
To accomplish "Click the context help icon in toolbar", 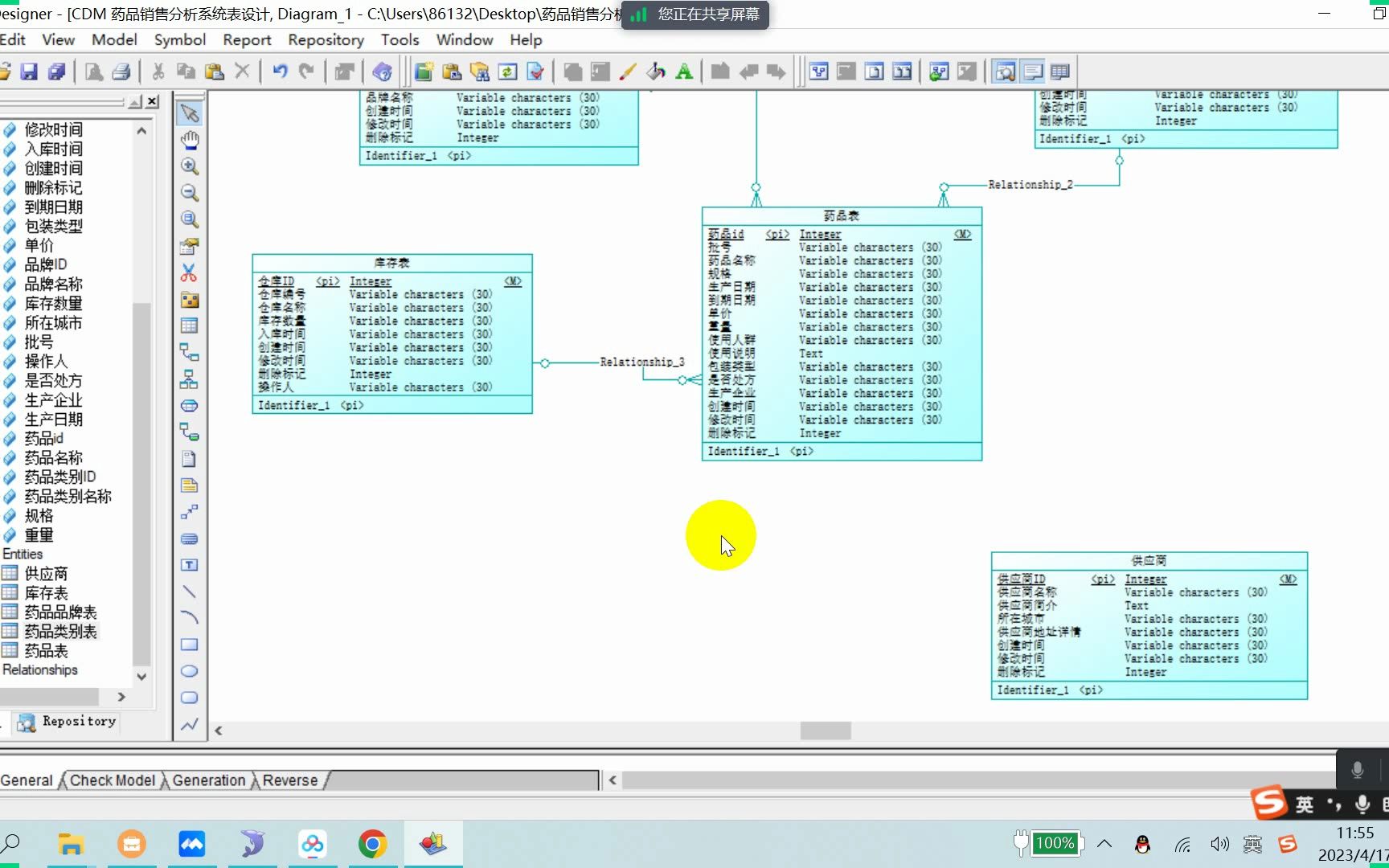I will 383,72.
